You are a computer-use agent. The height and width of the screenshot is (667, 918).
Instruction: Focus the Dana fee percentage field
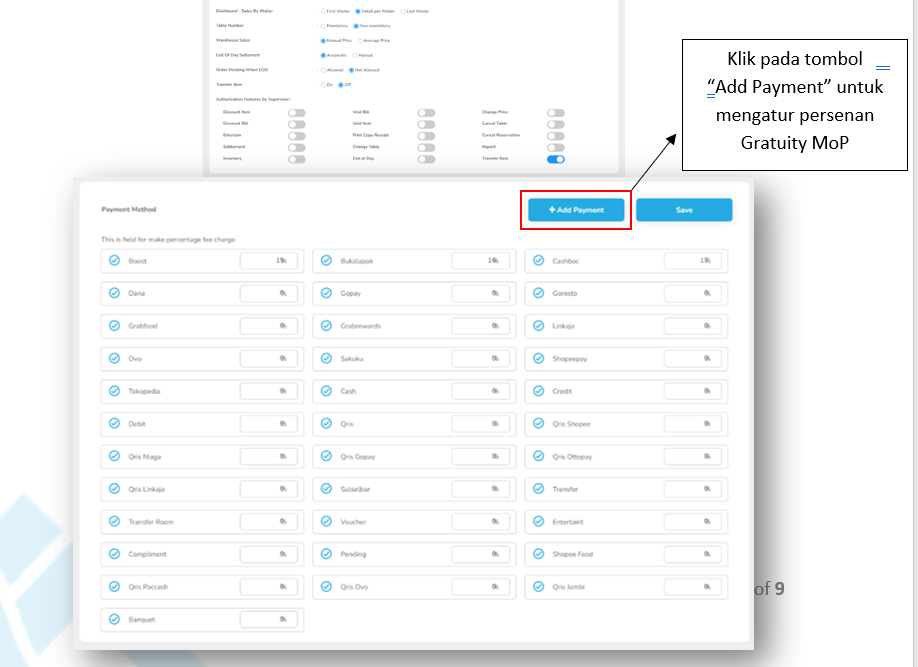(268, 294)
